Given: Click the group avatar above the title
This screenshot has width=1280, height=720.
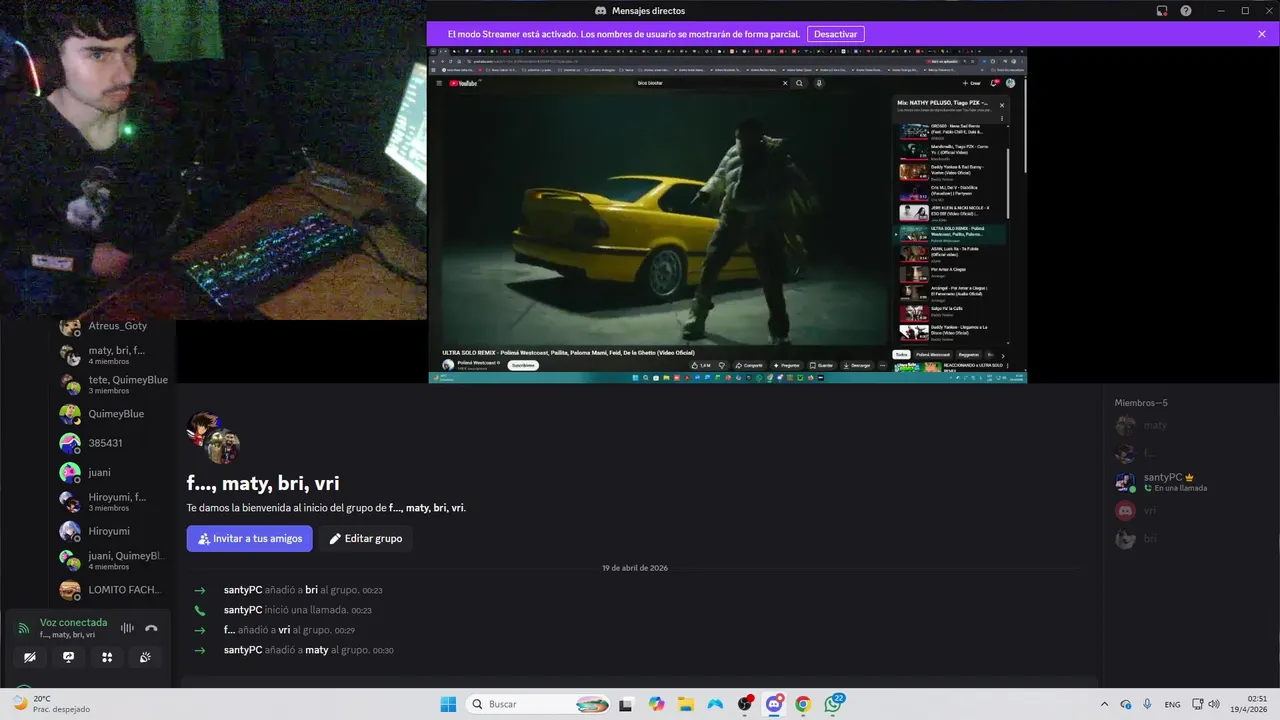Looking at the screenshot, I should (x=213, y=437).
